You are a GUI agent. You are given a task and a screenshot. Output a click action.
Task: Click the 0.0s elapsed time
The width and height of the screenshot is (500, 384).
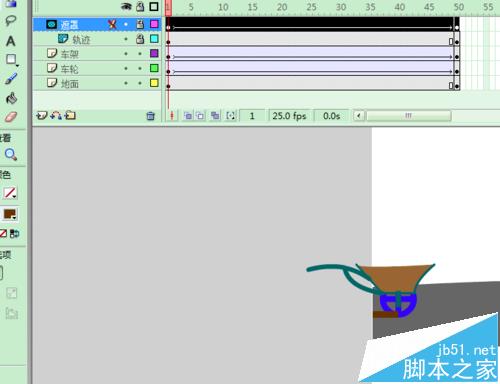pos(331,116)
